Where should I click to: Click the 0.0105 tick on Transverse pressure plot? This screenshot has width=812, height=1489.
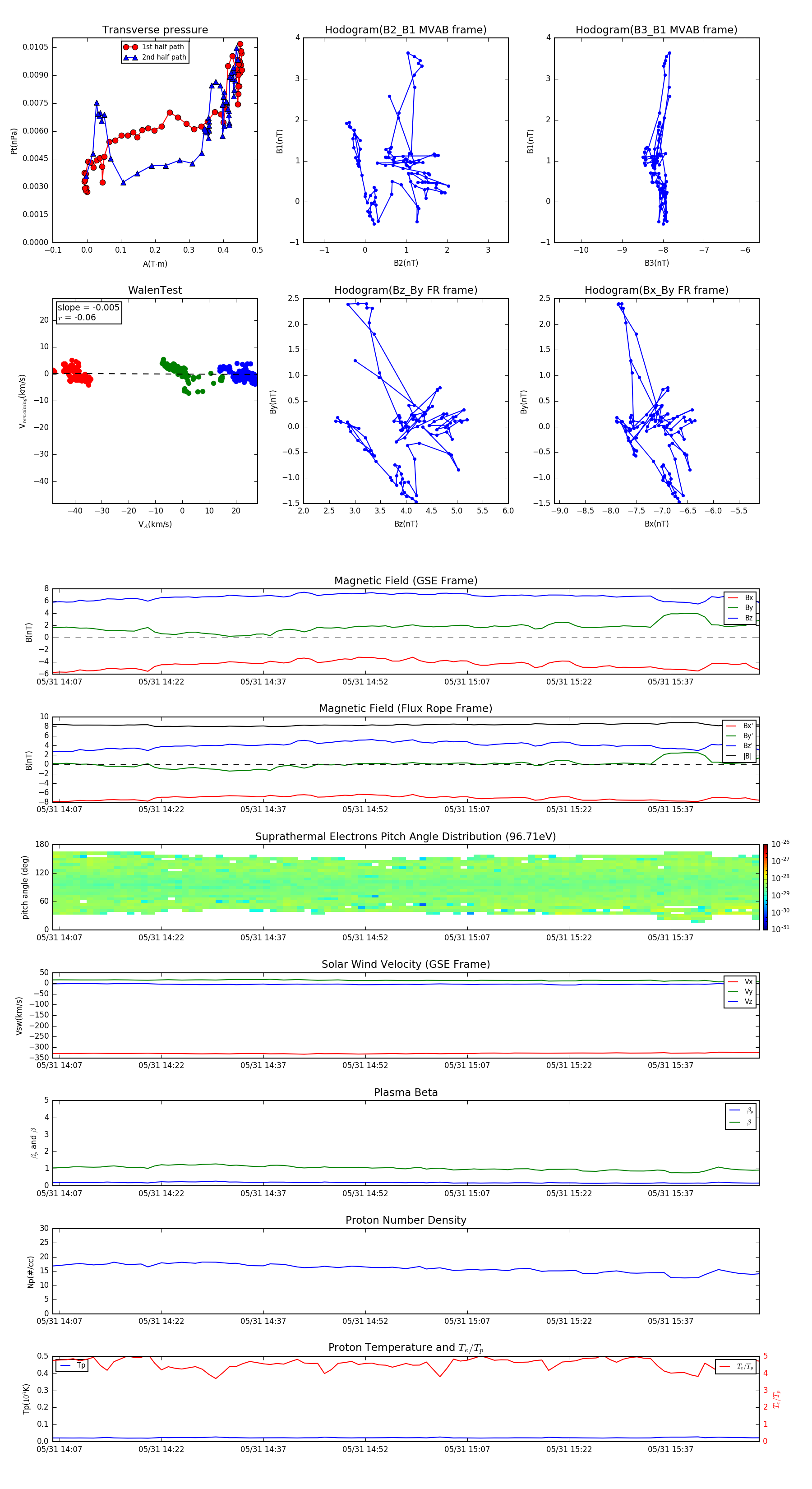35,47
